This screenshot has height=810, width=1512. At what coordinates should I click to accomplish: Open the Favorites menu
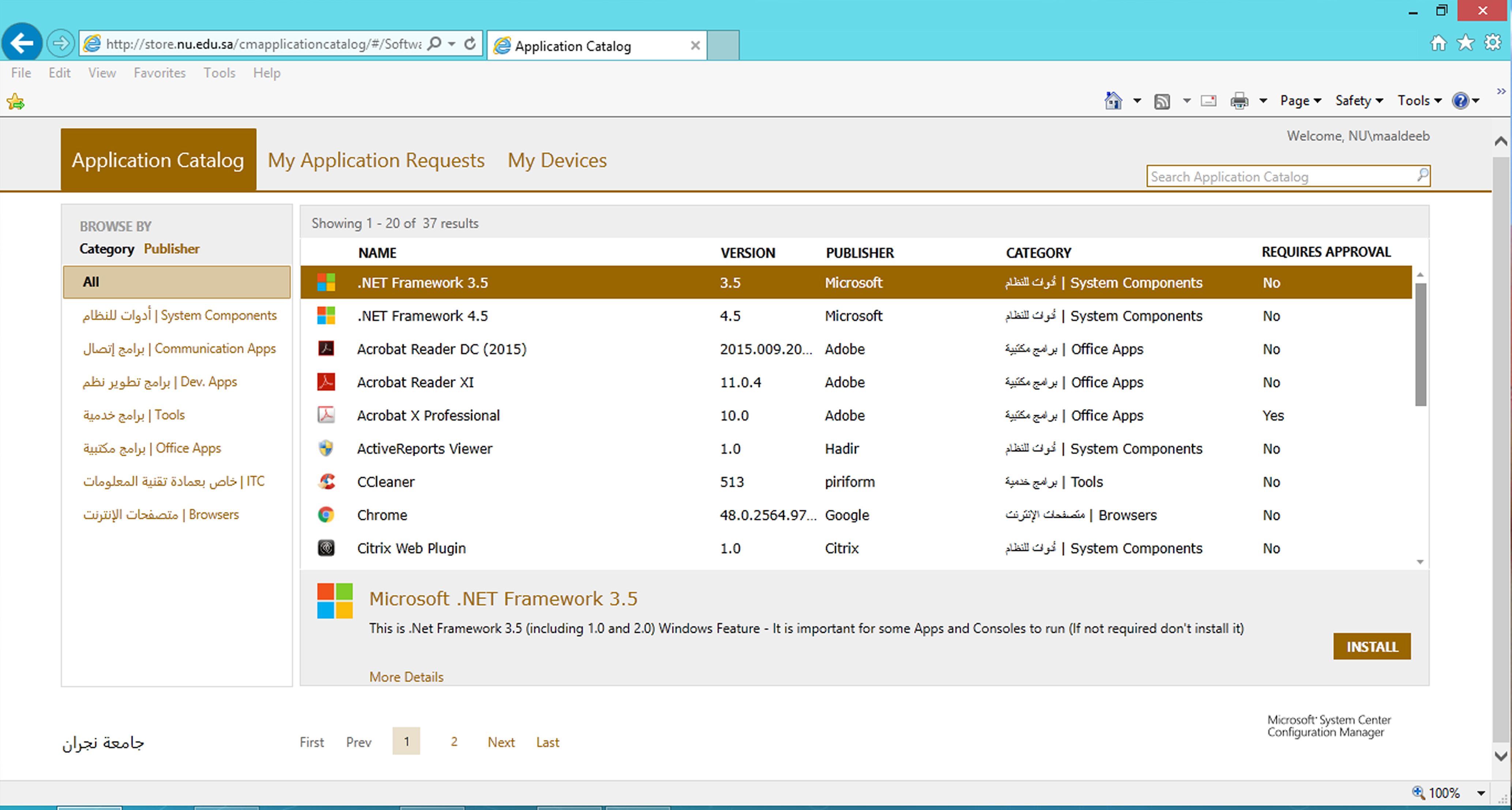(x=160, y=73)
